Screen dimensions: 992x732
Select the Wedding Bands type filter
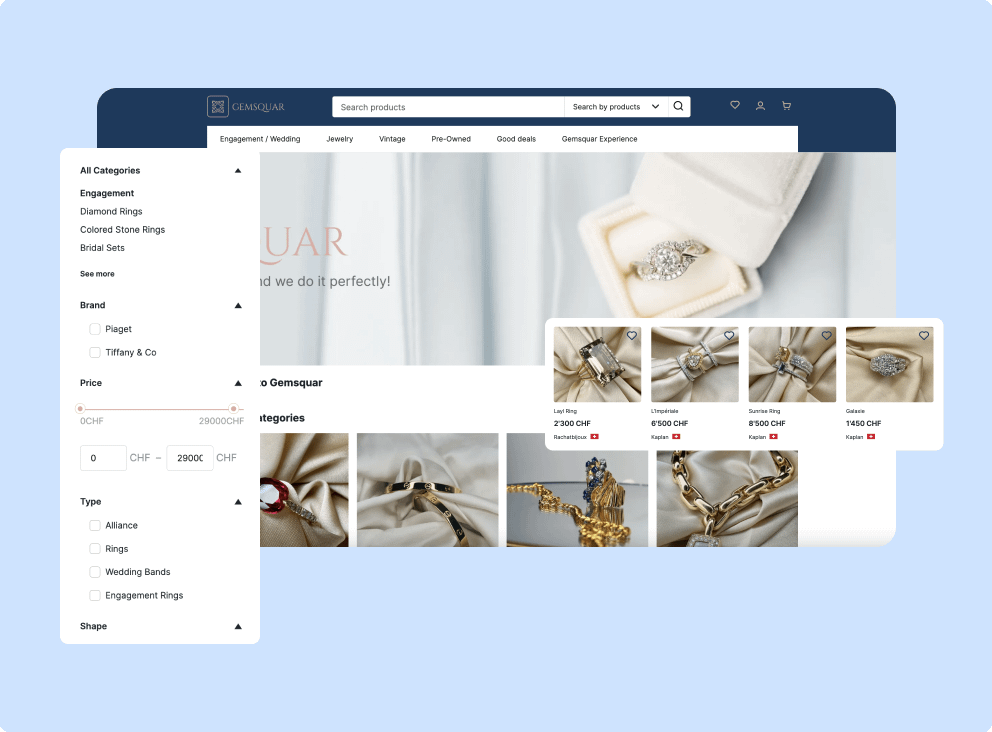(94, 571)
